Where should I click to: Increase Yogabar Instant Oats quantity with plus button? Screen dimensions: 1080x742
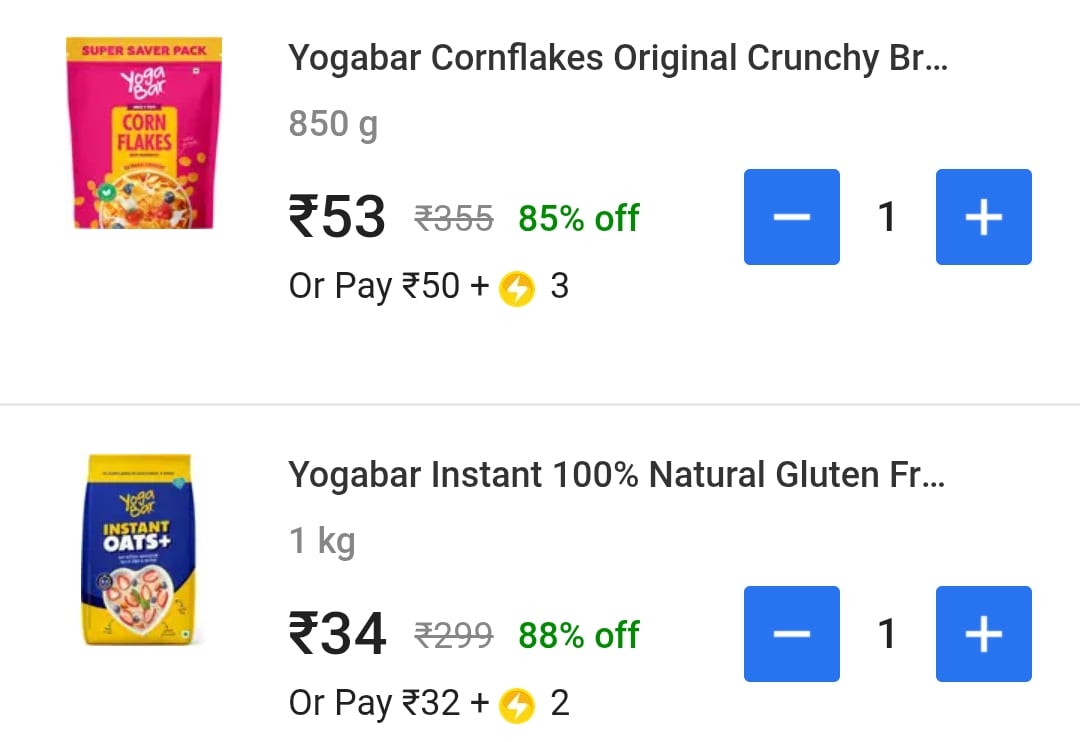(x=984, y=634)
